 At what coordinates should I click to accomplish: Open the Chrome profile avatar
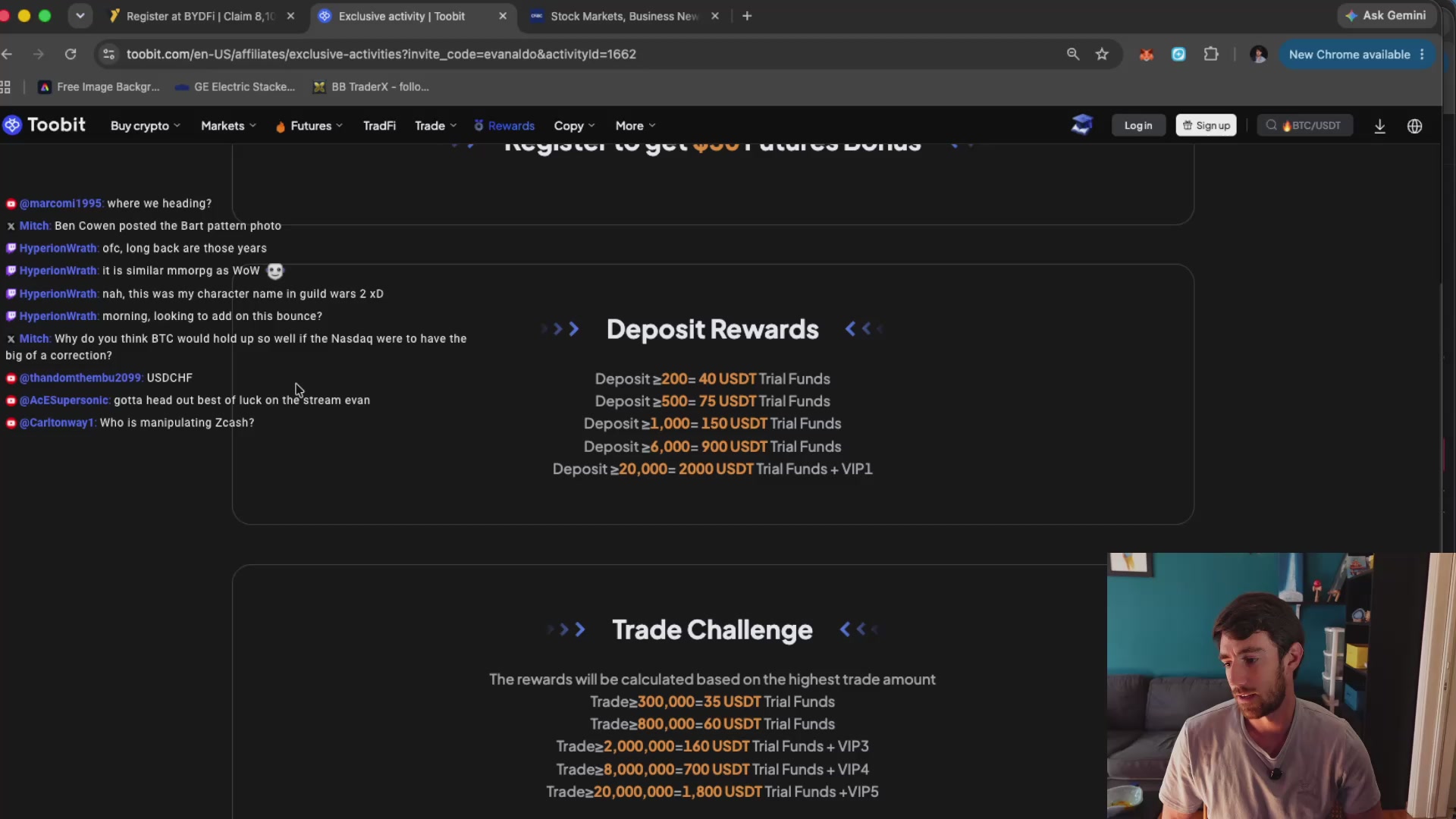(1259, 54)
